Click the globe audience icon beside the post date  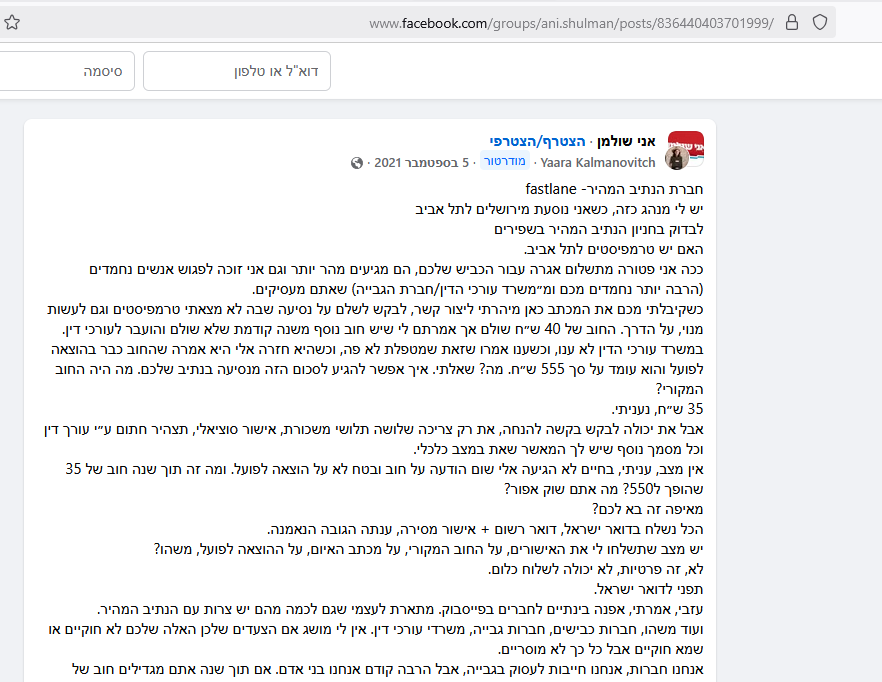[358, 163]
